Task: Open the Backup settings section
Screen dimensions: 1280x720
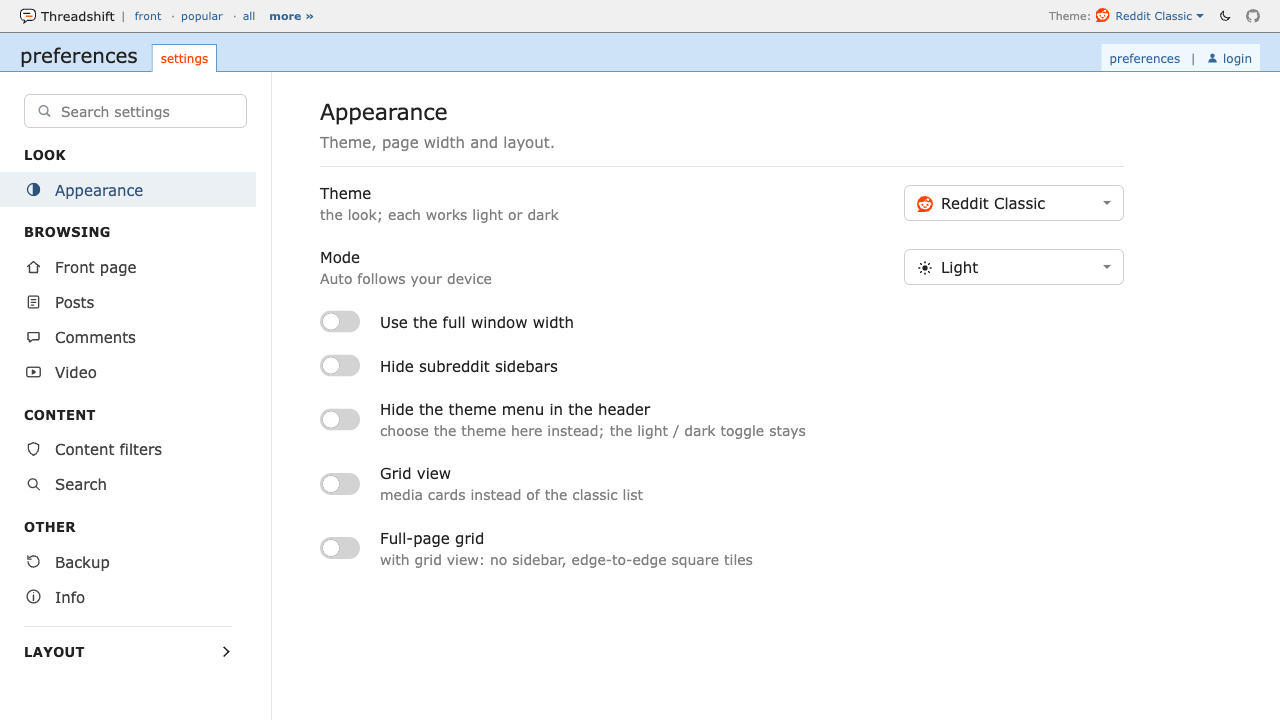Action: point(128,562)
